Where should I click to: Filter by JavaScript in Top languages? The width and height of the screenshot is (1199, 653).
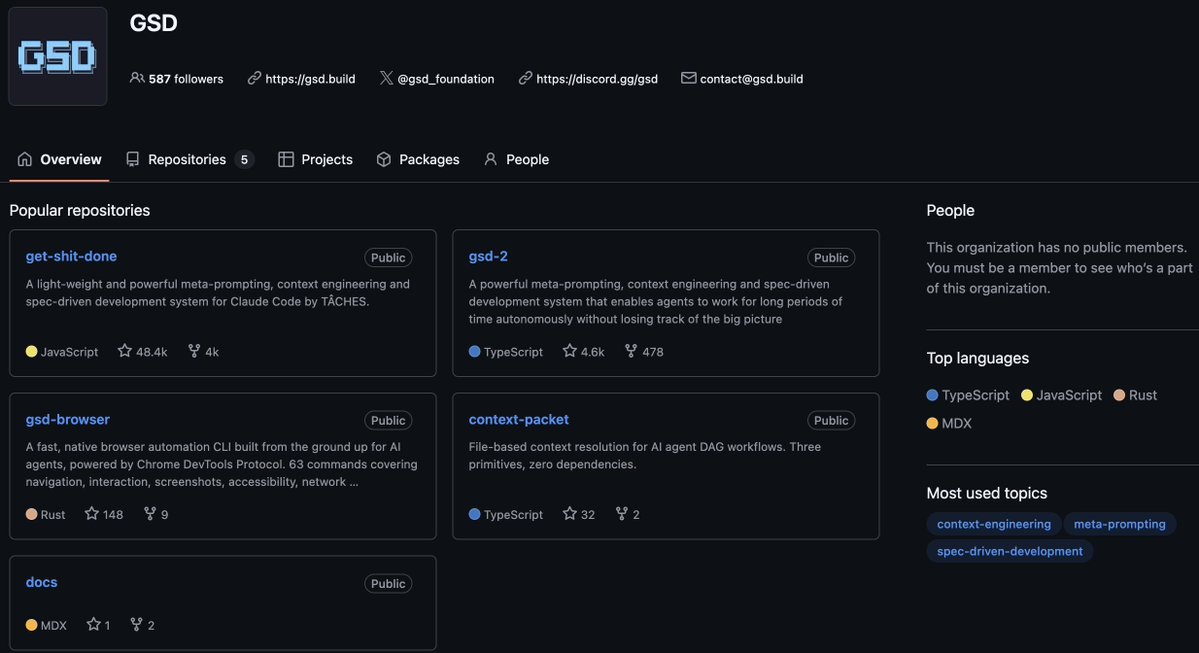pos(1061,395)
